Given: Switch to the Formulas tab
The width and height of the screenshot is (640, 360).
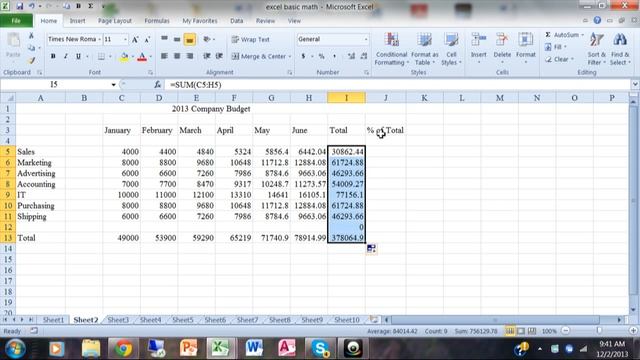Looking at the screenshot, I should coord(157,20).
